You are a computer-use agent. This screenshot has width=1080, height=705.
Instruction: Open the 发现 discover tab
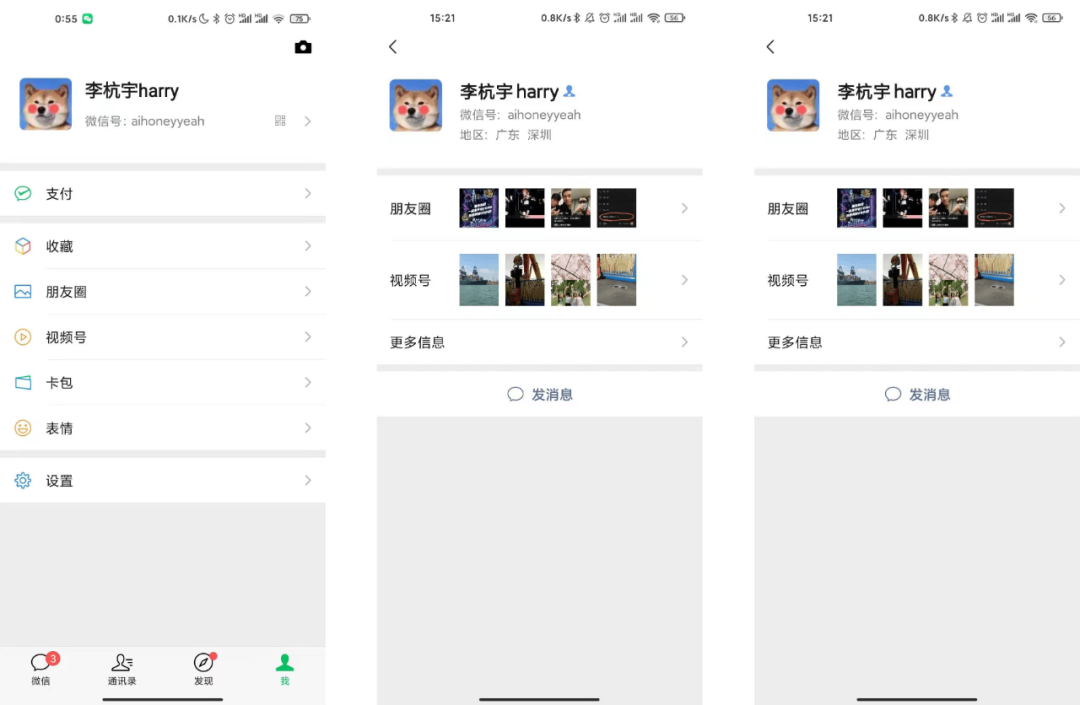(x=203, y=668)
